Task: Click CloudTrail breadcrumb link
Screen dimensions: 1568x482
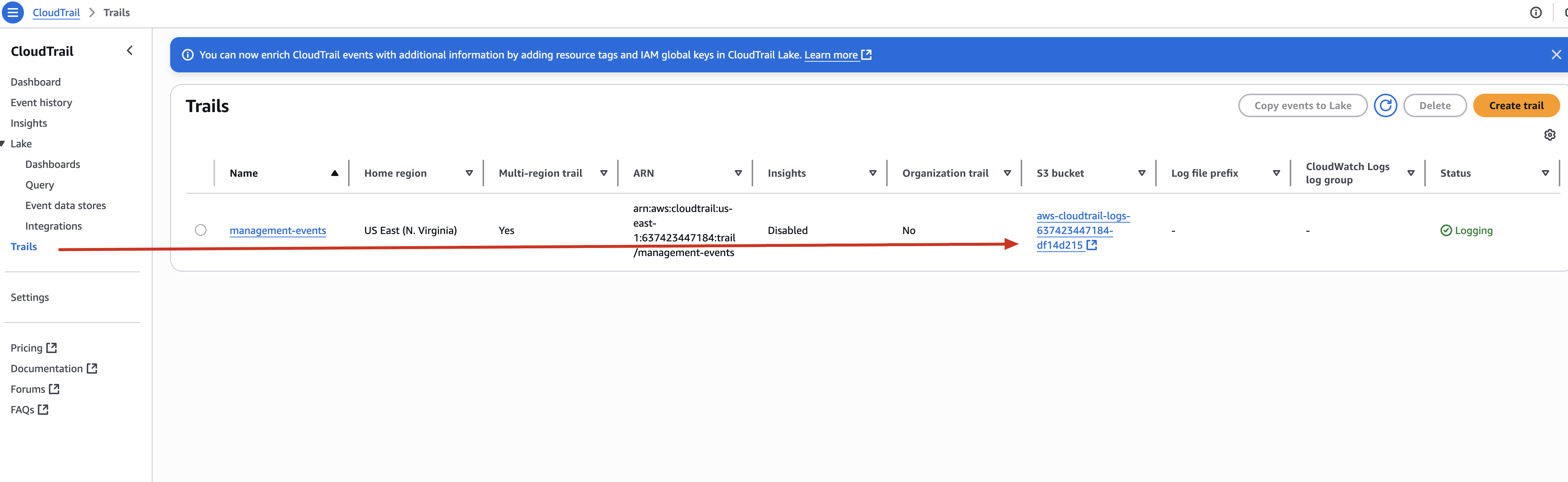Action: coord(56,12)
